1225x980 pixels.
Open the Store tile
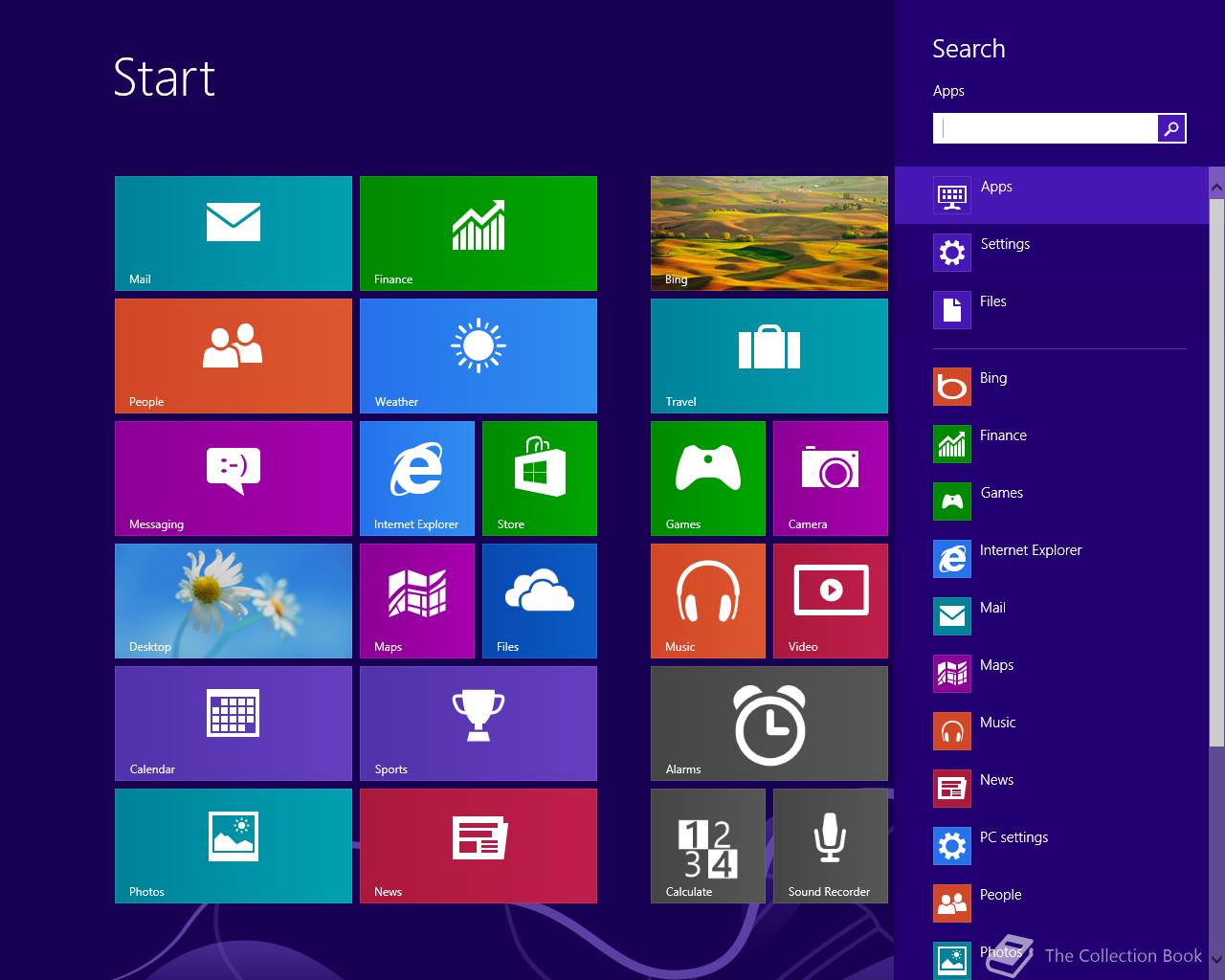pyautogui.click(x=540, y=479)
